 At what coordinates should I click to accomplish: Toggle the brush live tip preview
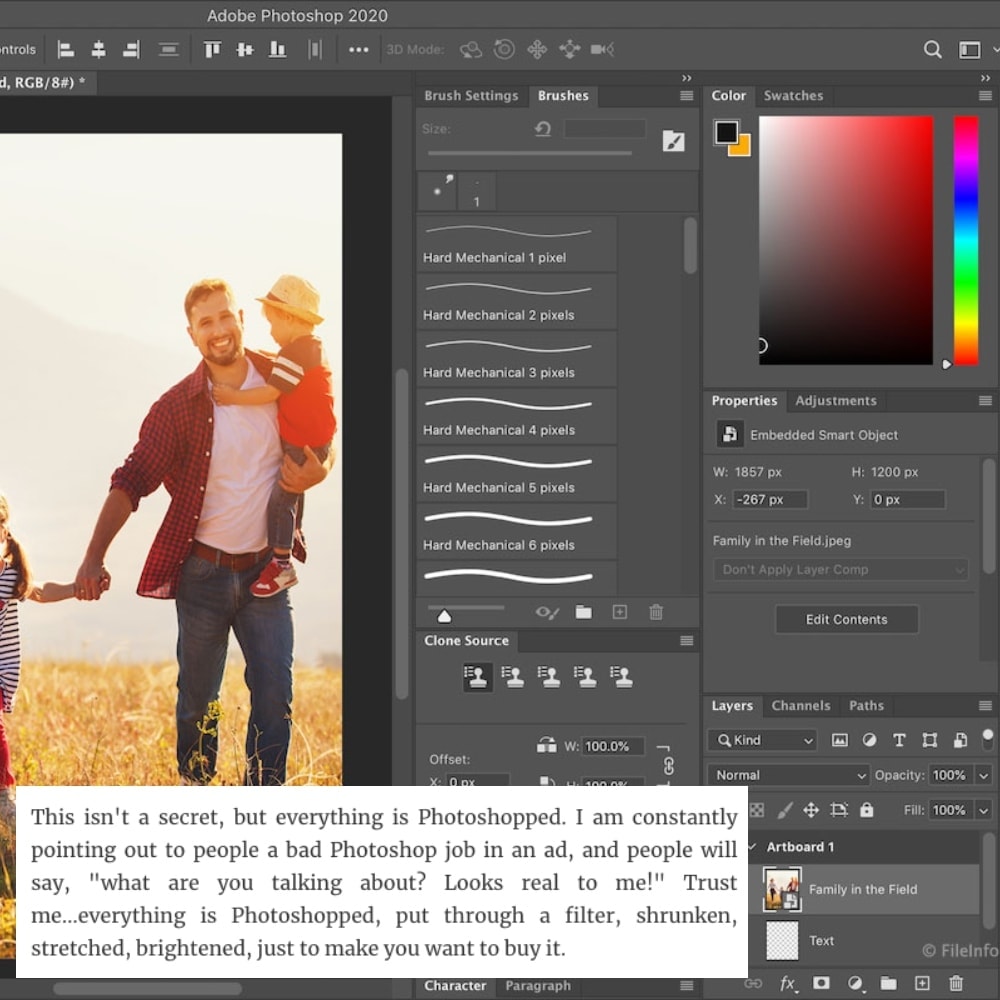click(x=547, y=612)
